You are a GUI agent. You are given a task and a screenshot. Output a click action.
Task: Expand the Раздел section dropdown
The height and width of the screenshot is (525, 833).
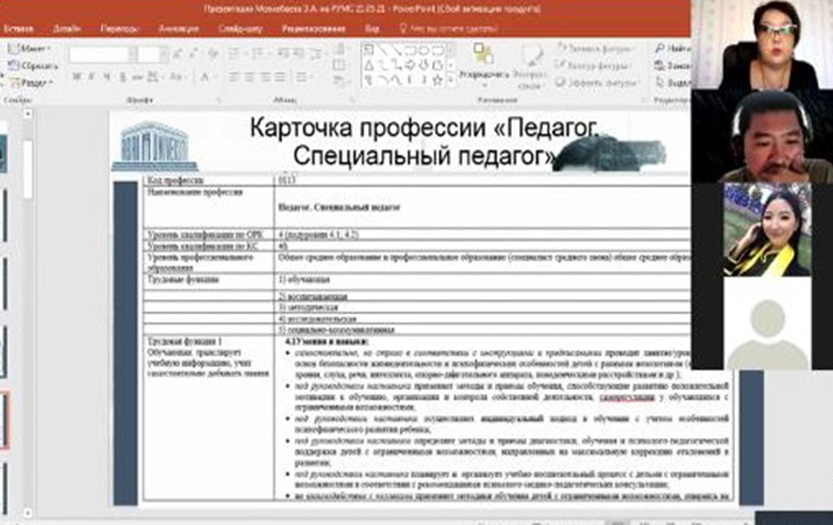click(30, 83)
